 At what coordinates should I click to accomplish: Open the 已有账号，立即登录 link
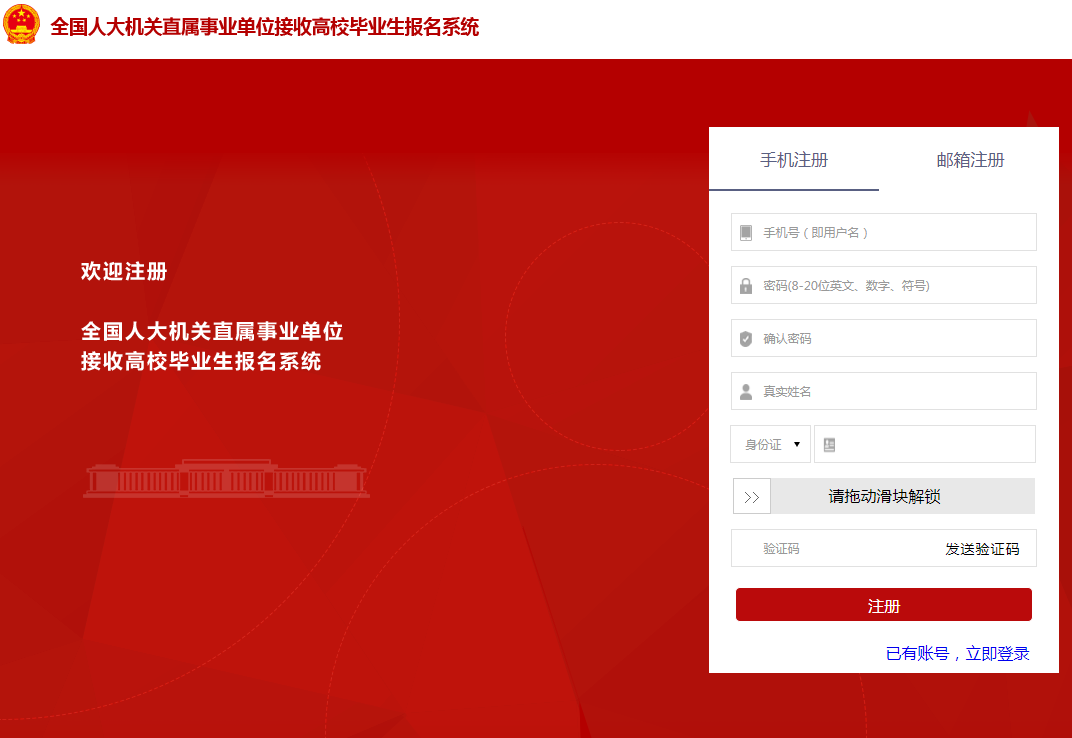tap(957, 654)
